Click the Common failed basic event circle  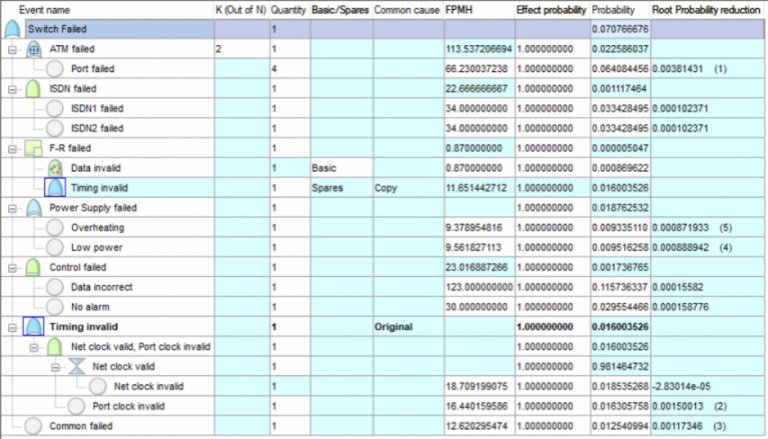pos(33,426)
